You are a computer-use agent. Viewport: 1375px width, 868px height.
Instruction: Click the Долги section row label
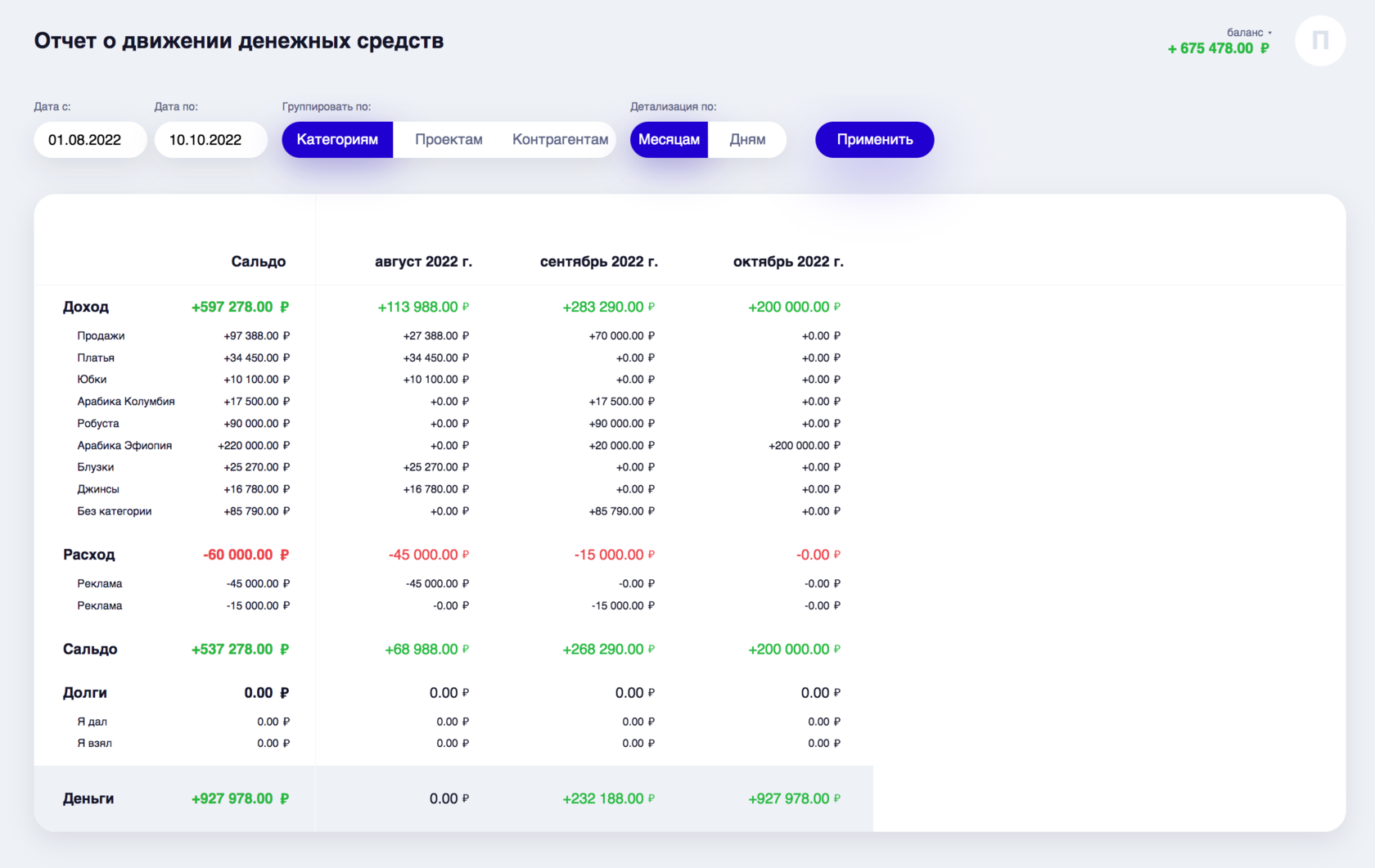coord(85,693)
